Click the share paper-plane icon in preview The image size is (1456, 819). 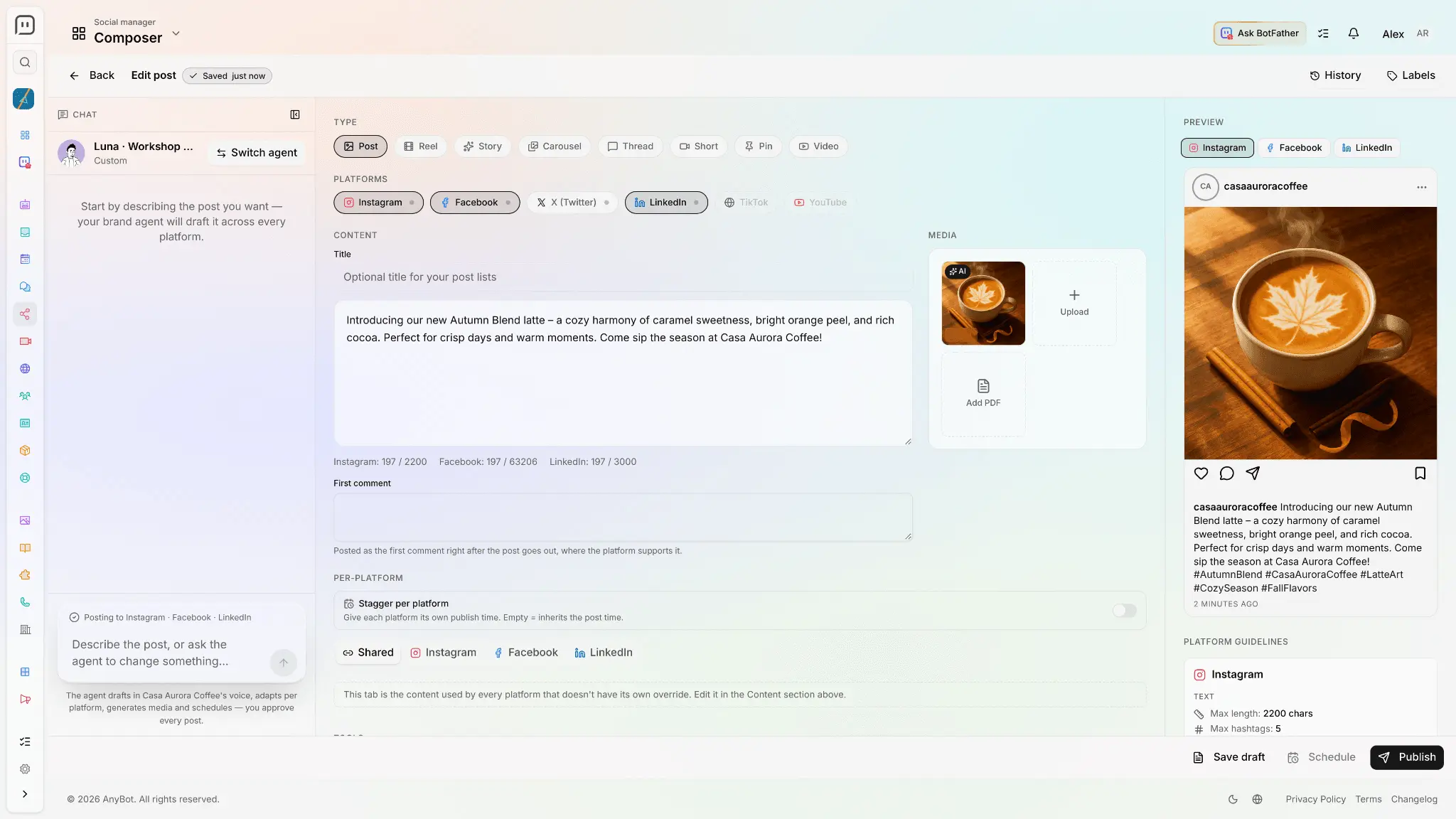click(1253, 473)
